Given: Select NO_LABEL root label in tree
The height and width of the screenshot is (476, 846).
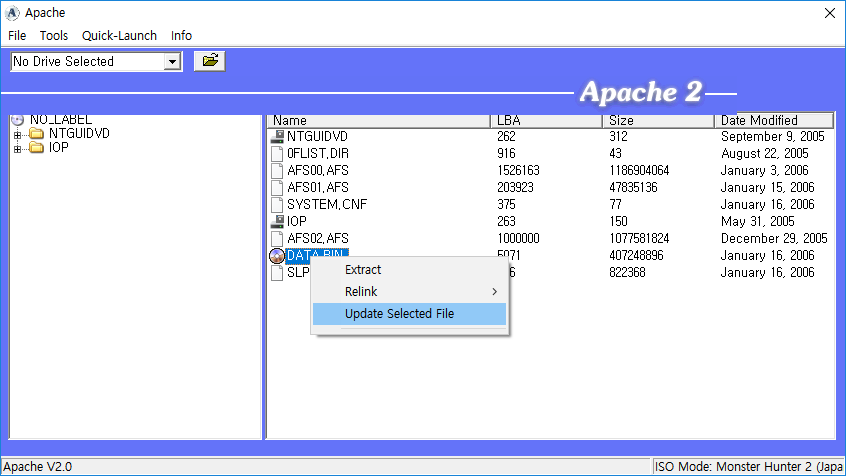Looking at the screenshot, I should (60, 119).
